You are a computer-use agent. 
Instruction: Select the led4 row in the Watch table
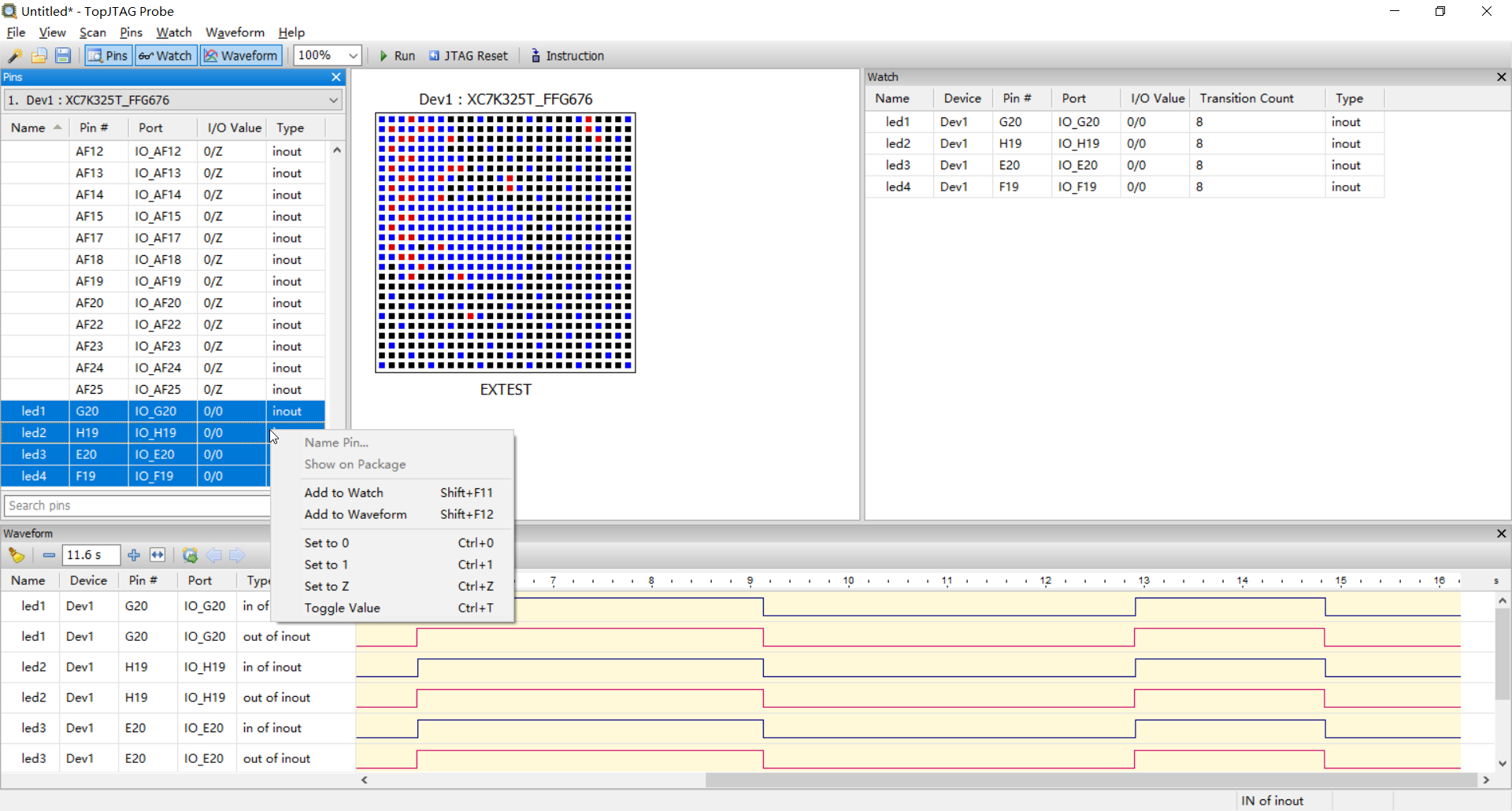click(1125, 187)
